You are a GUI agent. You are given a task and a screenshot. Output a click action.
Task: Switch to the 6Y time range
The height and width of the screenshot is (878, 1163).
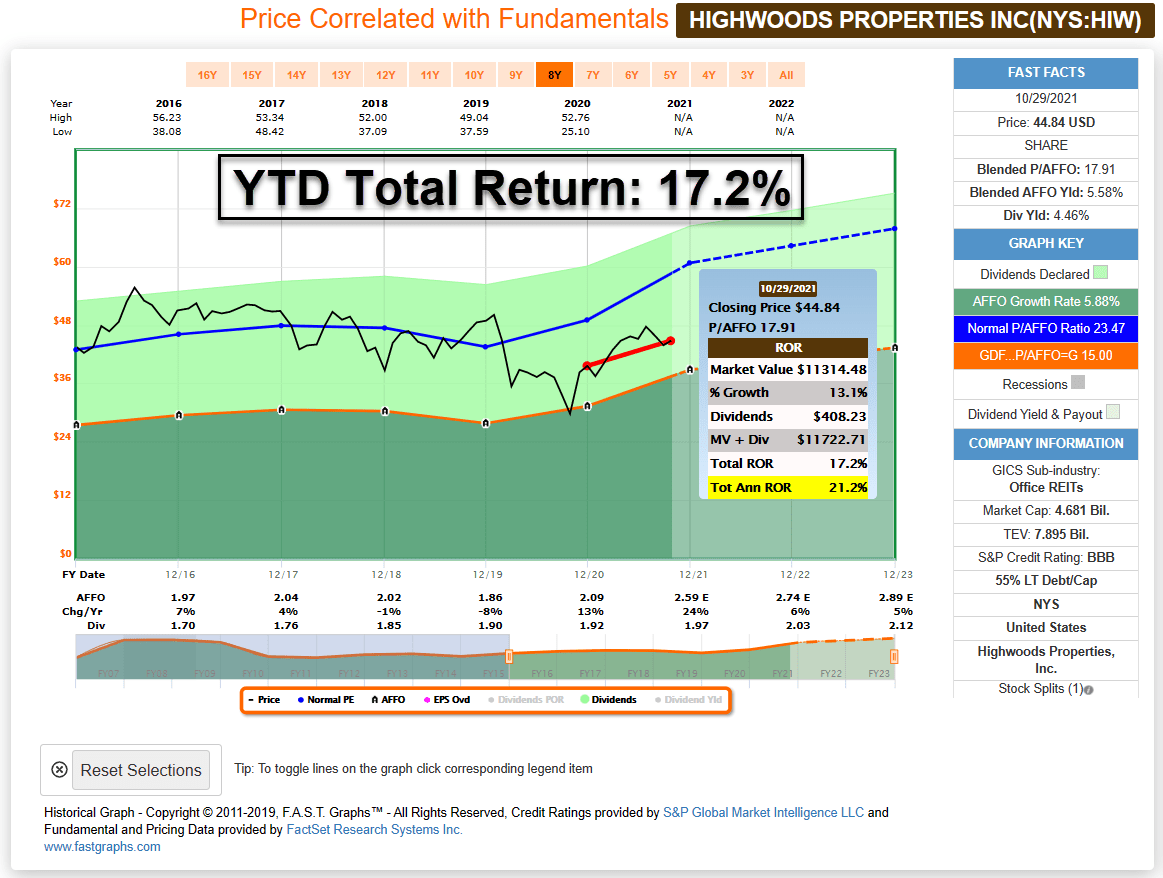pyautogui.click(x=631, y=75)
